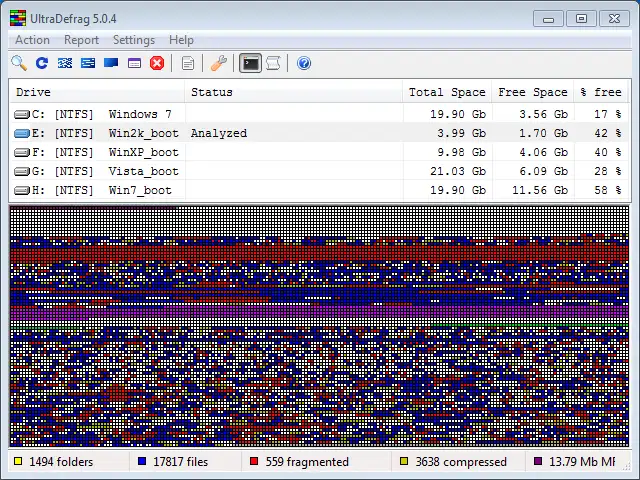Image resolution: width=640 pixels, height=480 pixels.
Task: Click the red fragmented legend swatch
Action: 254,461
